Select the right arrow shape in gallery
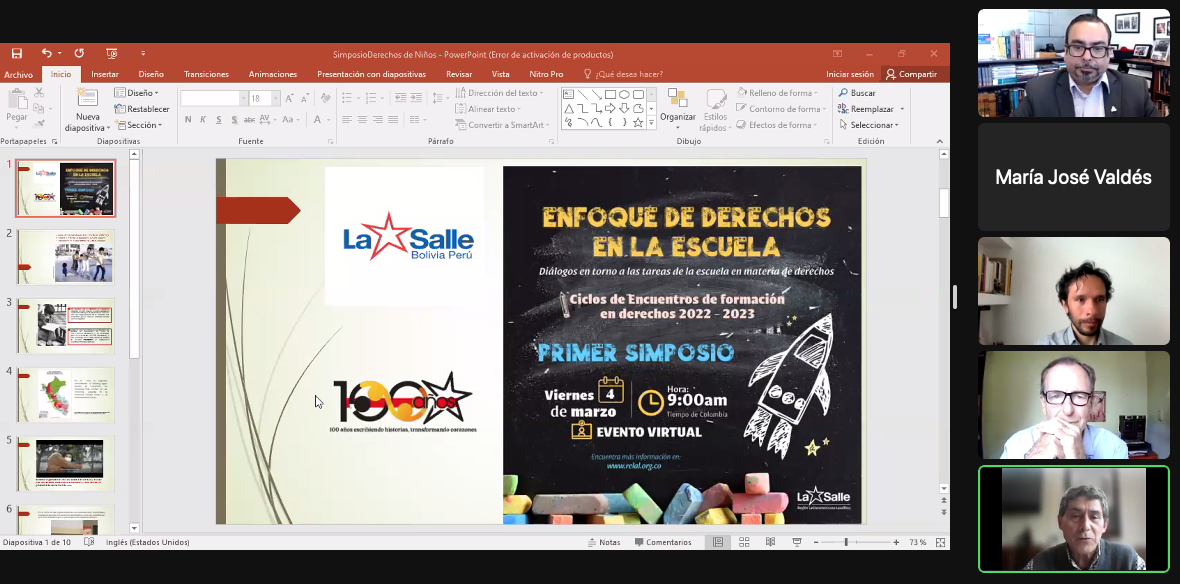 (x=610, y=108)
